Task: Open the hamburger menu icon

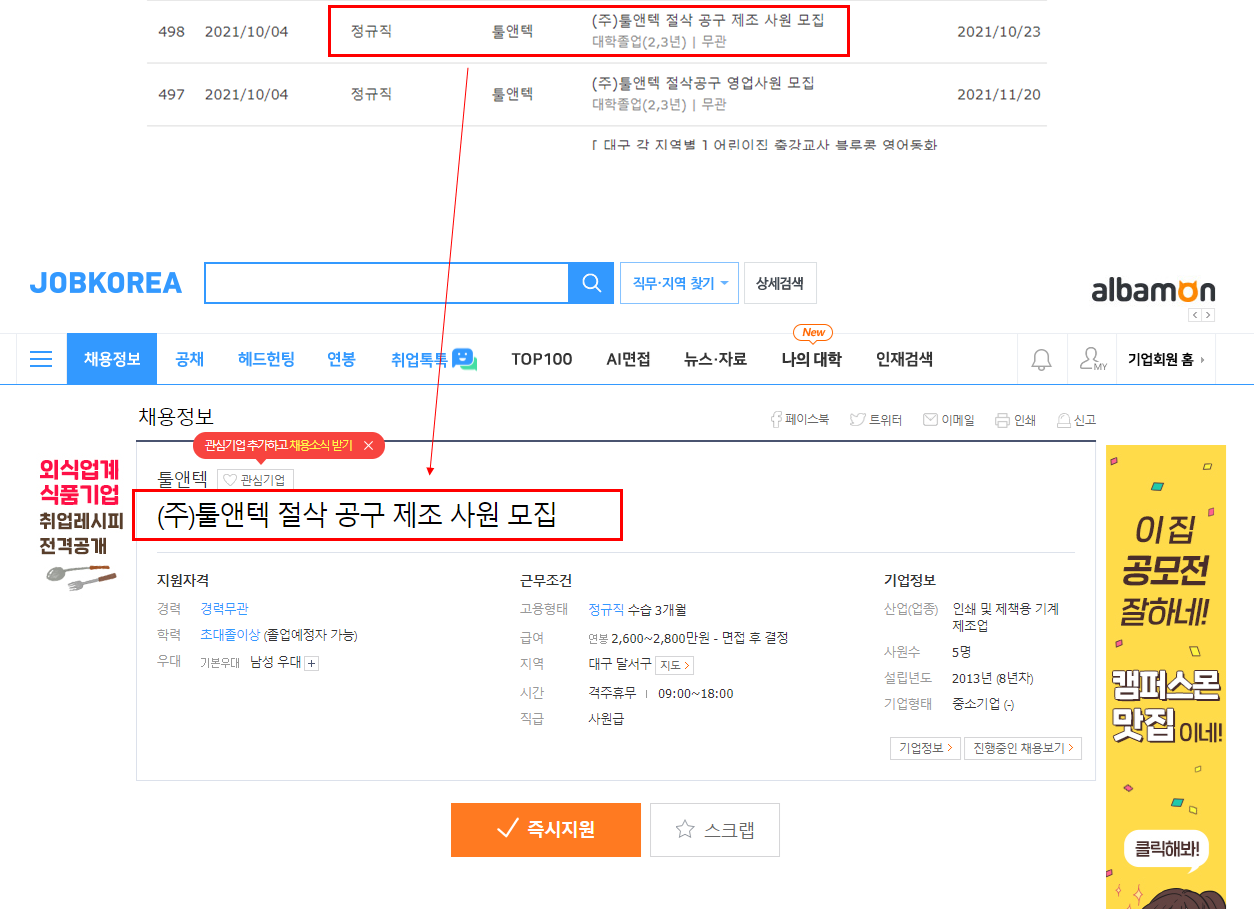Action: [41, 359]
